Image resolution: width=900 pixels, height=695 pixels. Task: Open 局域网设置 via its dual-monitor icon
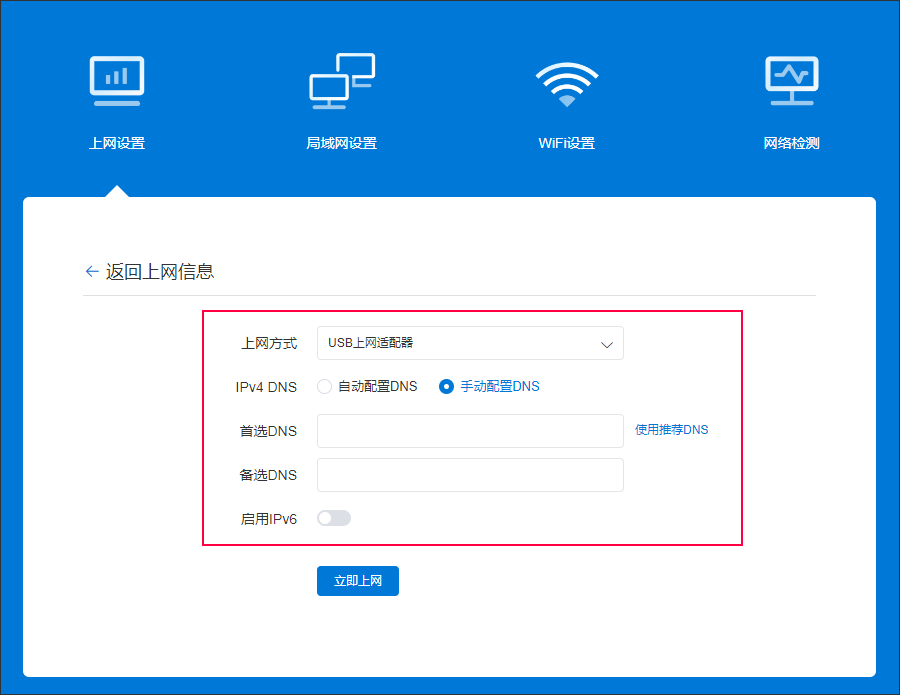pos(341,81)
